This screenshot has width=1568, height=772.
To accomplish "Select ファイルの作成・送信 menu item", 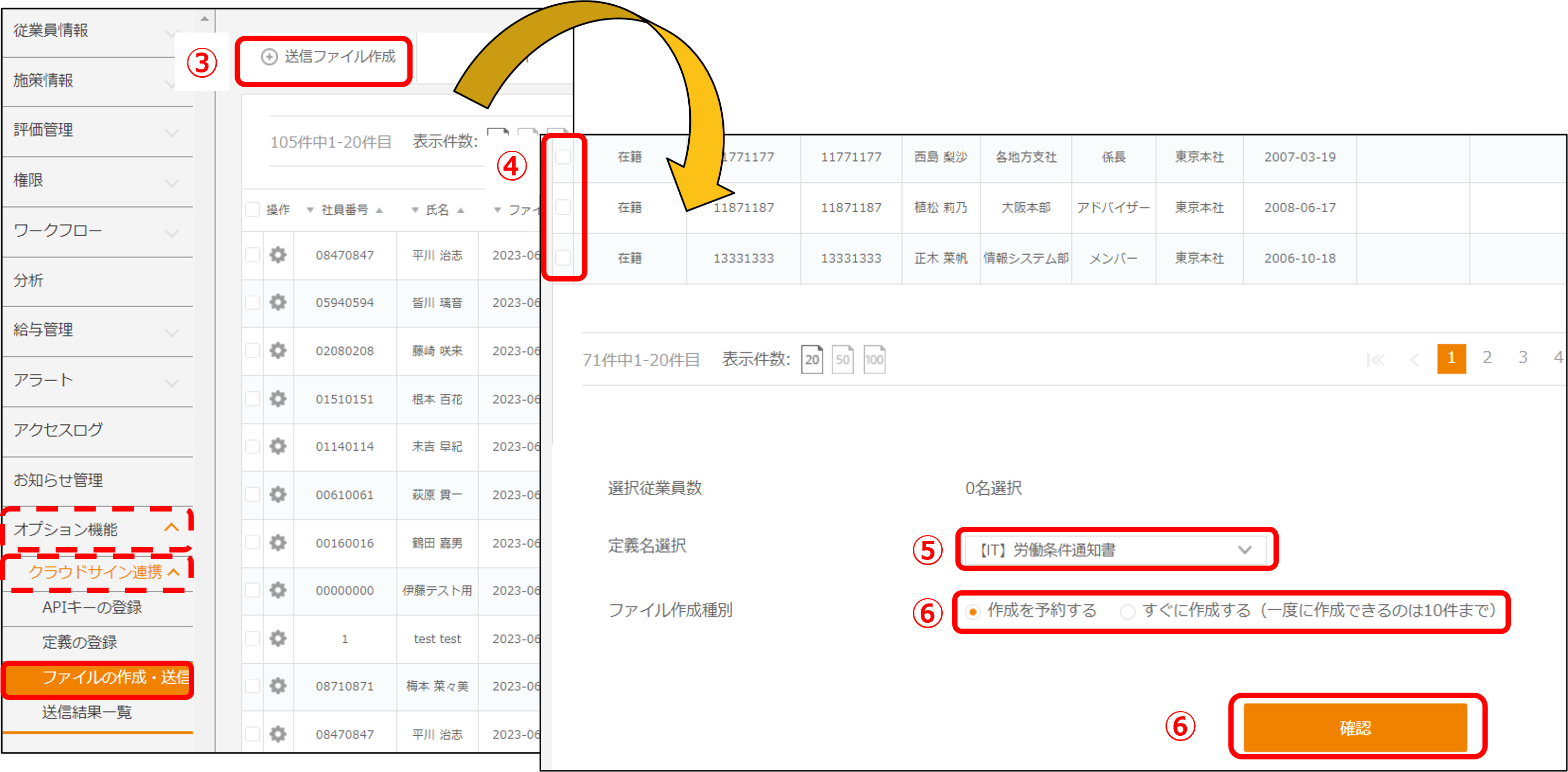I will pos(98,678).
